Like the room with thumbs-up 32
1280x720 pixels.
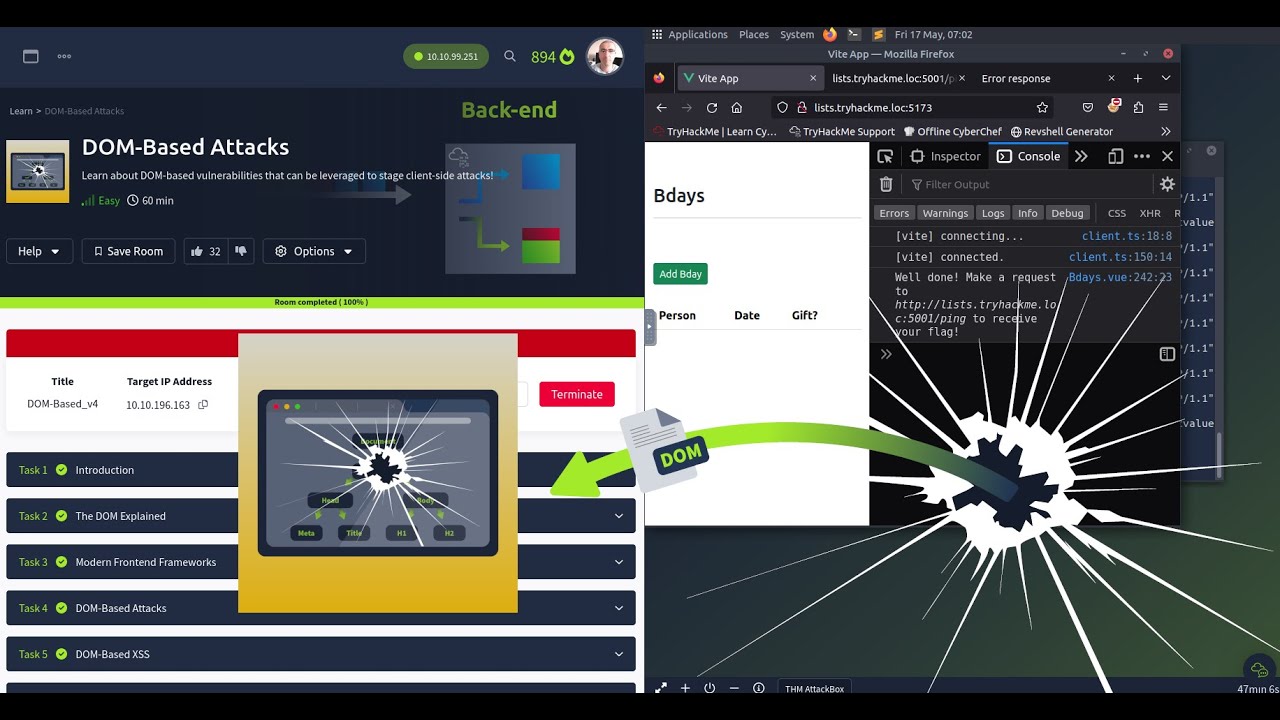pyautogui.click(x=206, y=251)
